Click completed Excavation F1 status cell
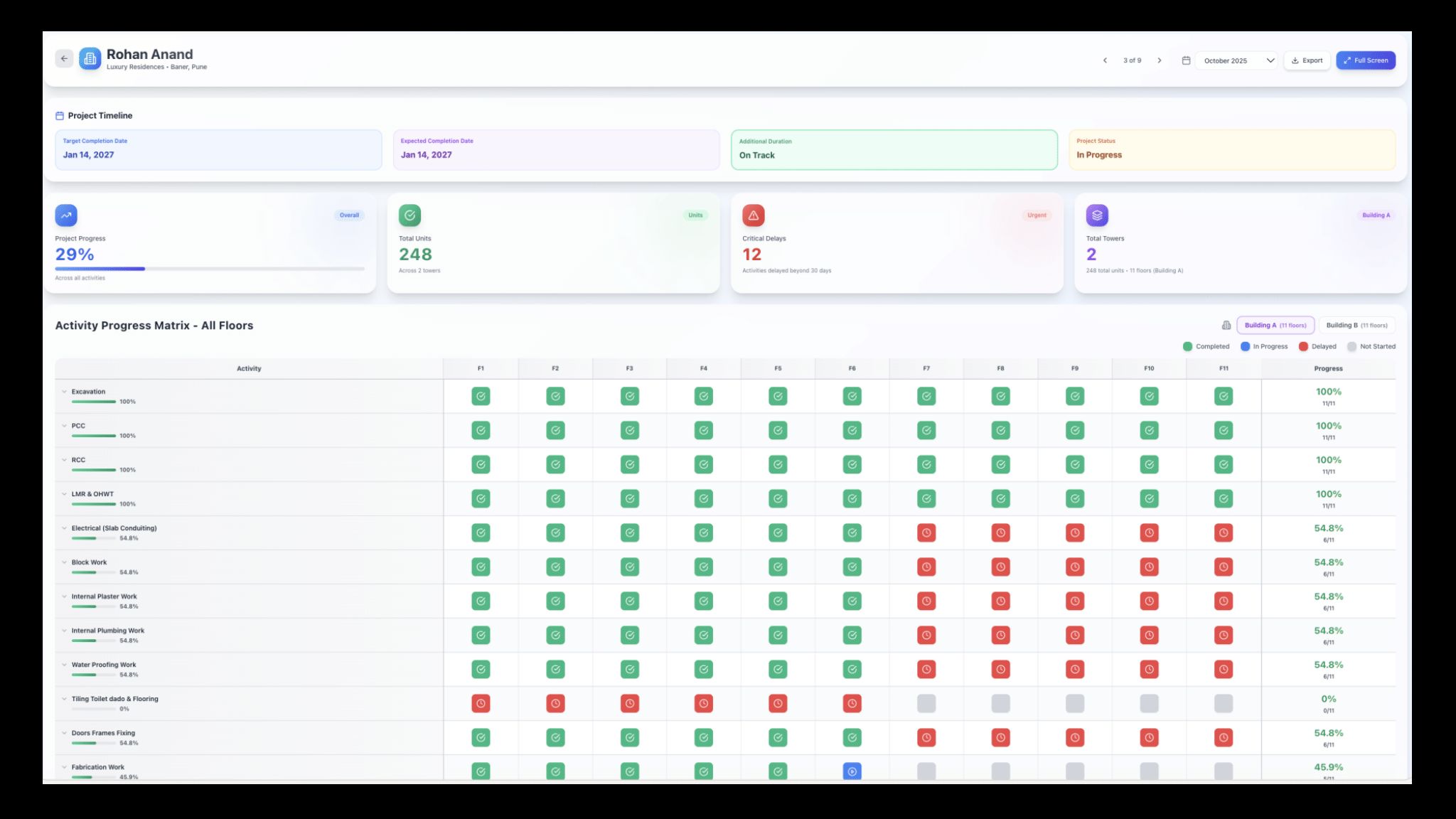This screenshot has height=819, width=1456. [481, 396]
